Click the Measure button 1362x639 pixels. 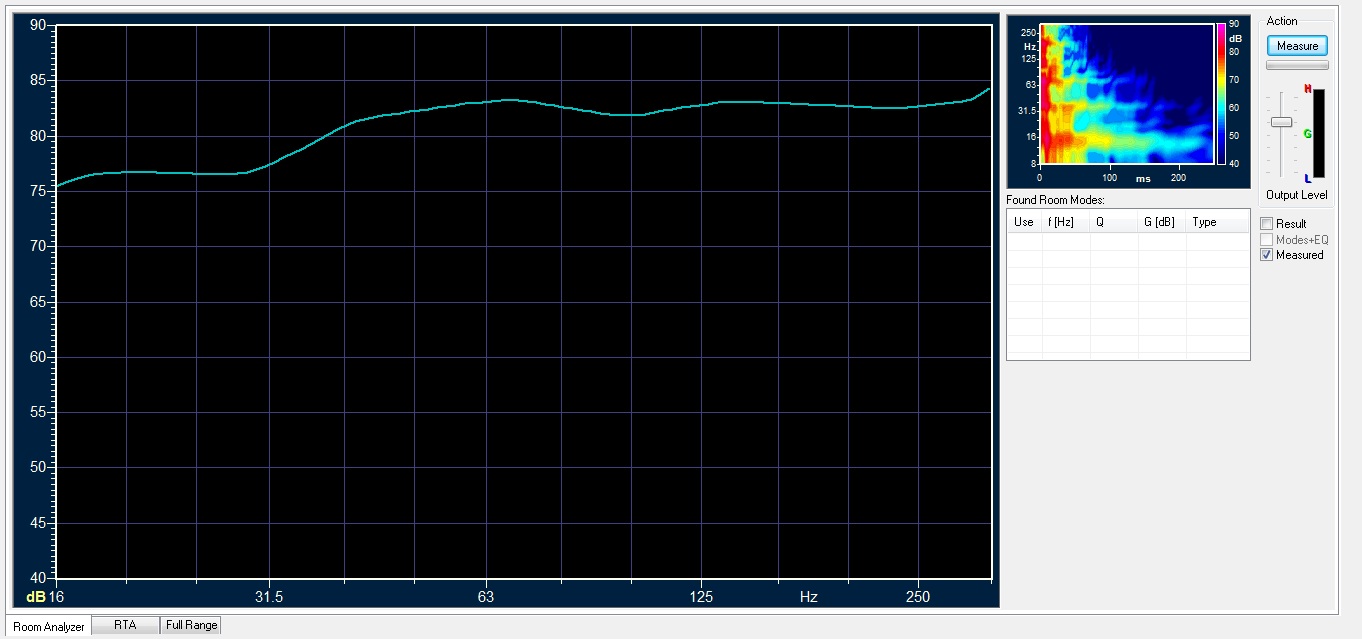click(x=1297, y=46)
